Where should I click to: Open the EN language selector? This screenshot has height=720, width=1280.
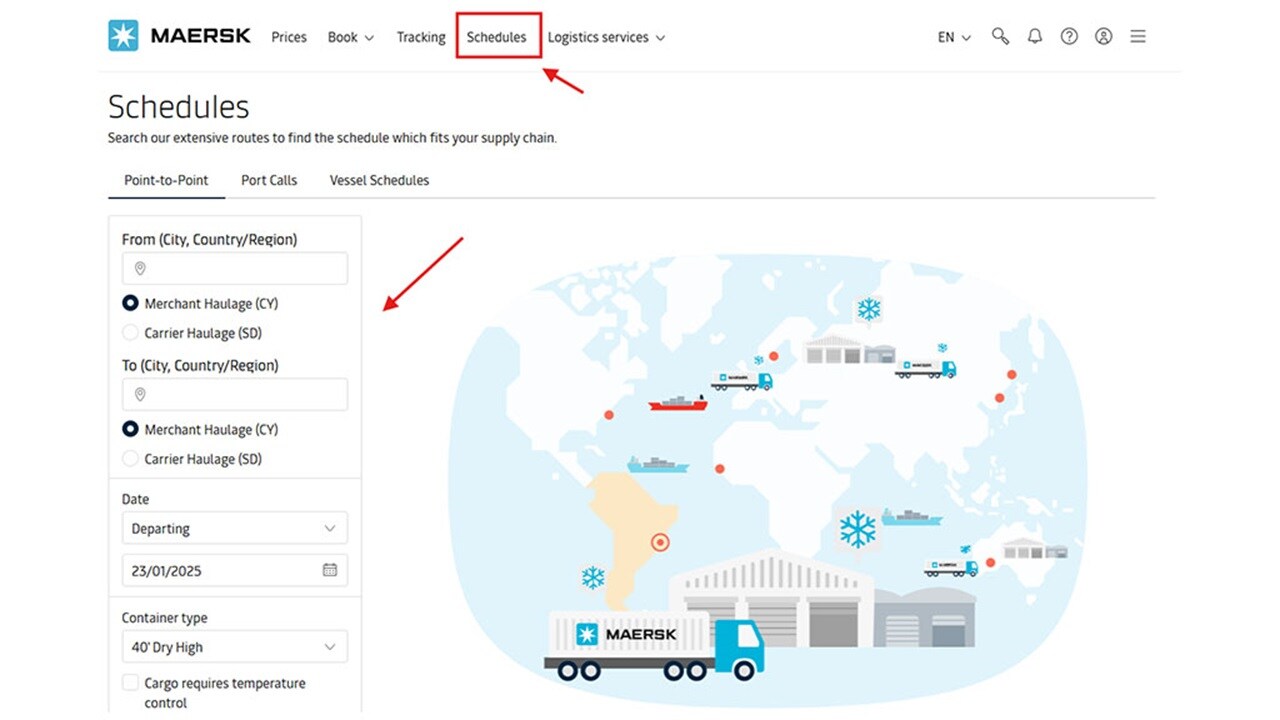pyautogui.click(x=954, y=37)
